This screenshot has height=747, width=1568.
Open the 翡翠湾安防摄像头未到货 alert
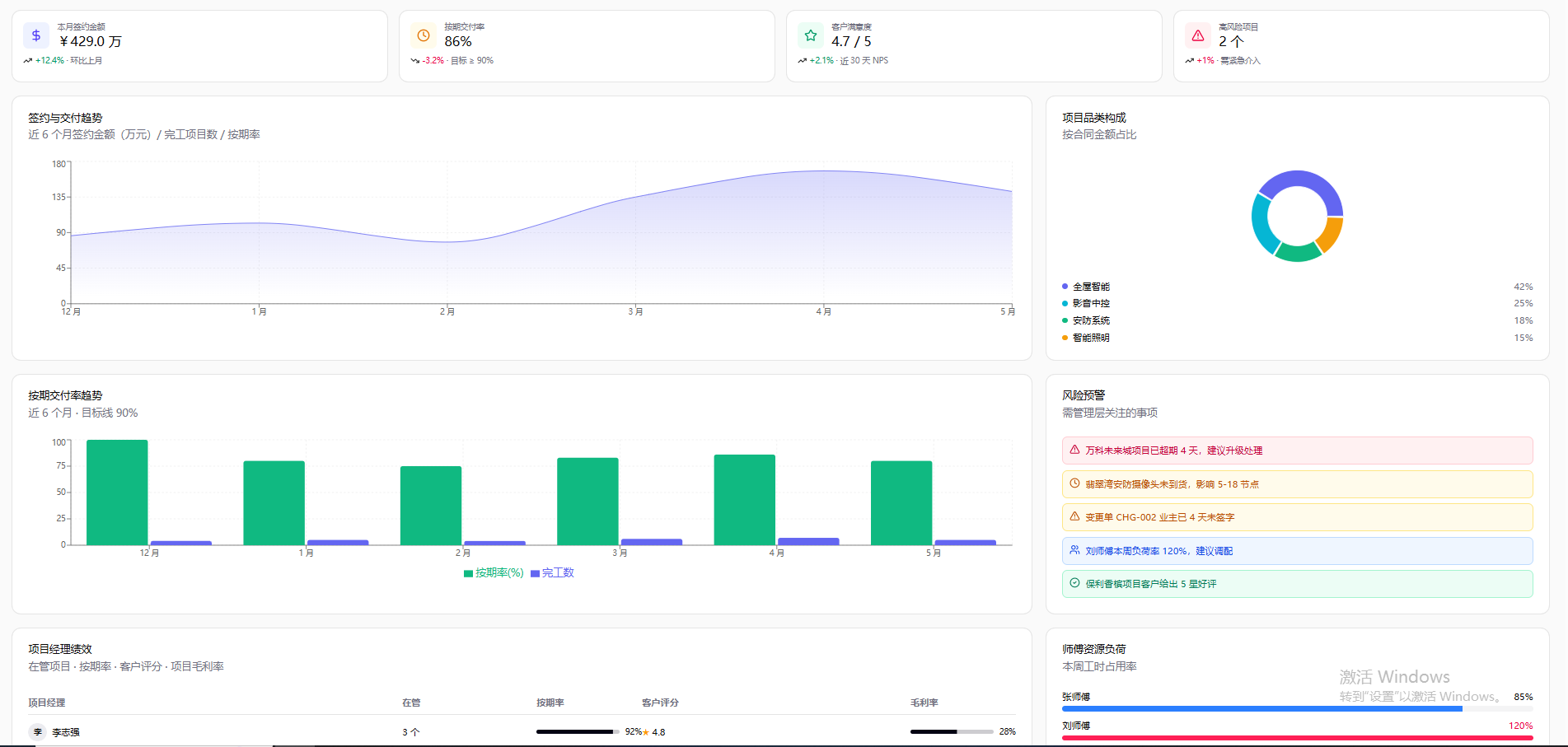point(1297,484)
